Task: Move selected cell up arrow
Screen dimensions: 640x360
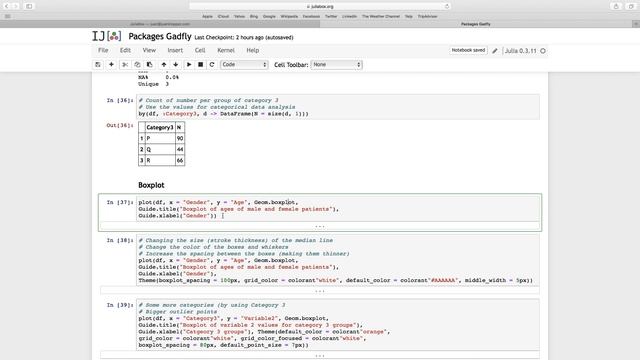Action: click(164, 64)
